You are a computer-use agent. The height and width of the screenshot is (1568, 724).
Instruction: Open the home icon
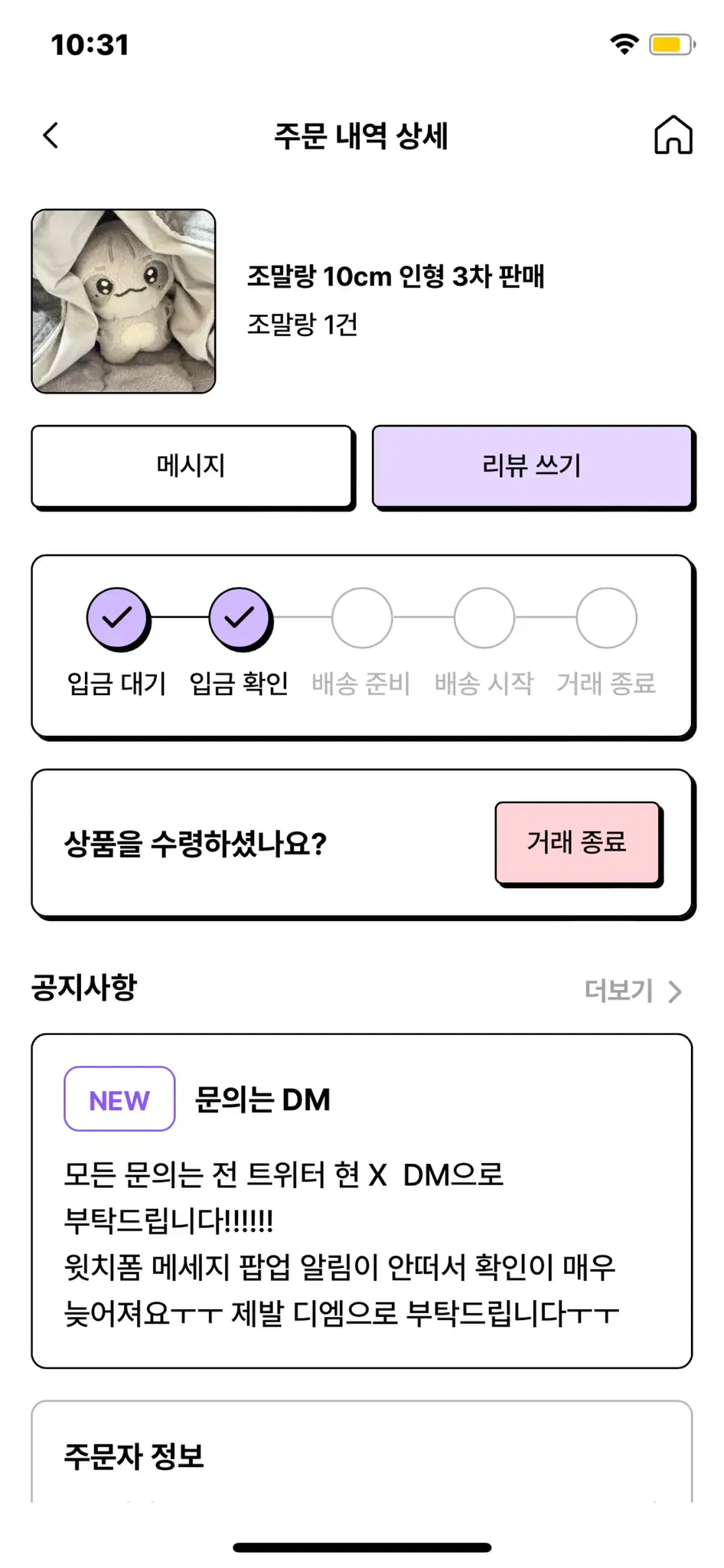click(673, 135)
